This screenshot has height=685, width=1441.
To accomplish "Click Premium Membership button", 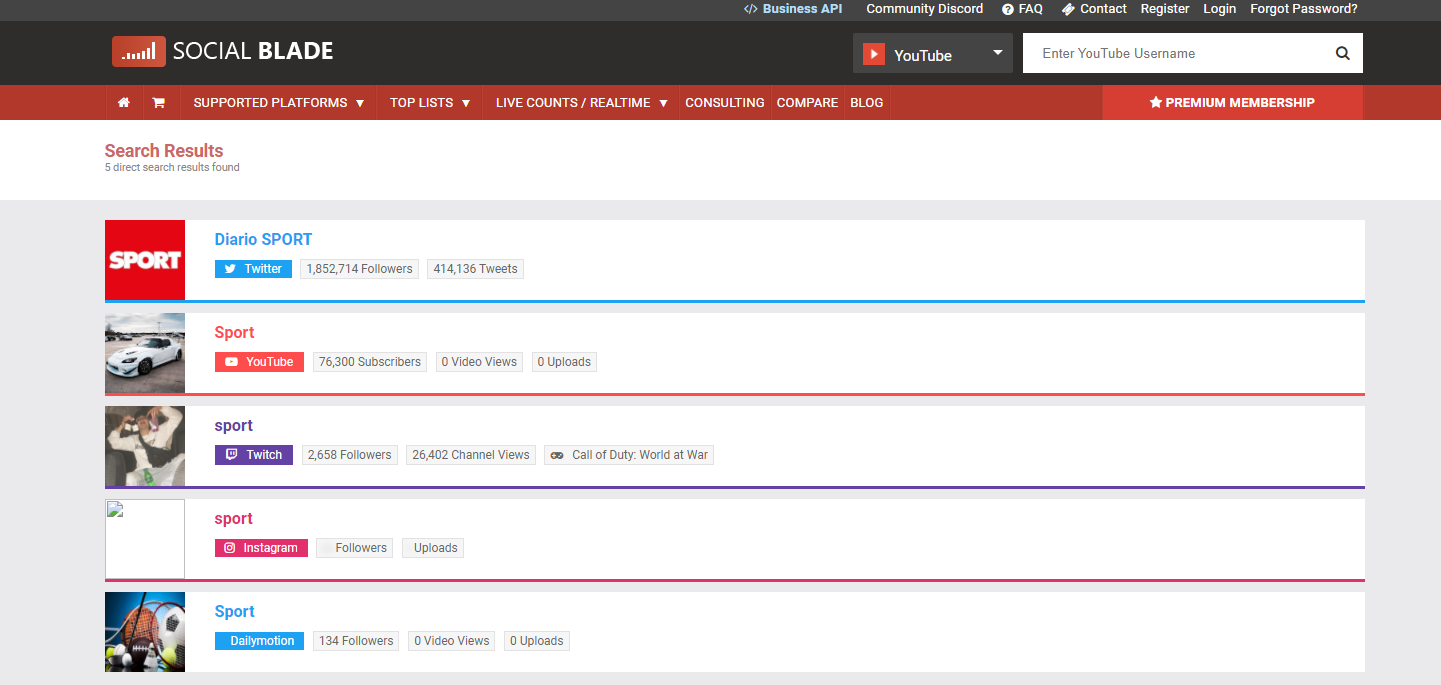I will pyautogui.click(x=1232, y=103).
